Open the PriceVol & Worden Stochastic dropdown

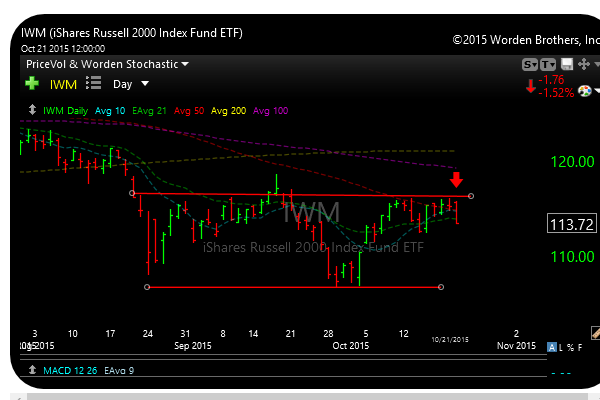107,64
